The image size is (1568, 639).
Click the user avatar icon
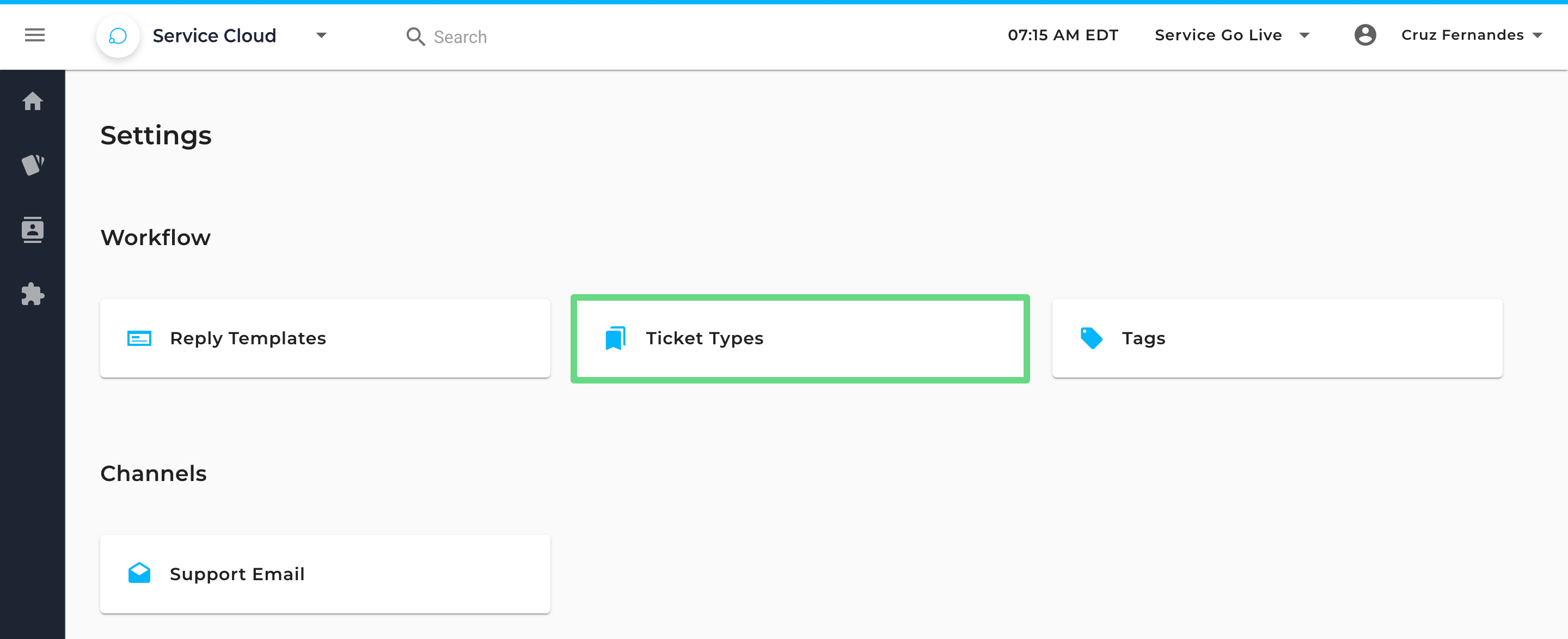click(1365, 35)
